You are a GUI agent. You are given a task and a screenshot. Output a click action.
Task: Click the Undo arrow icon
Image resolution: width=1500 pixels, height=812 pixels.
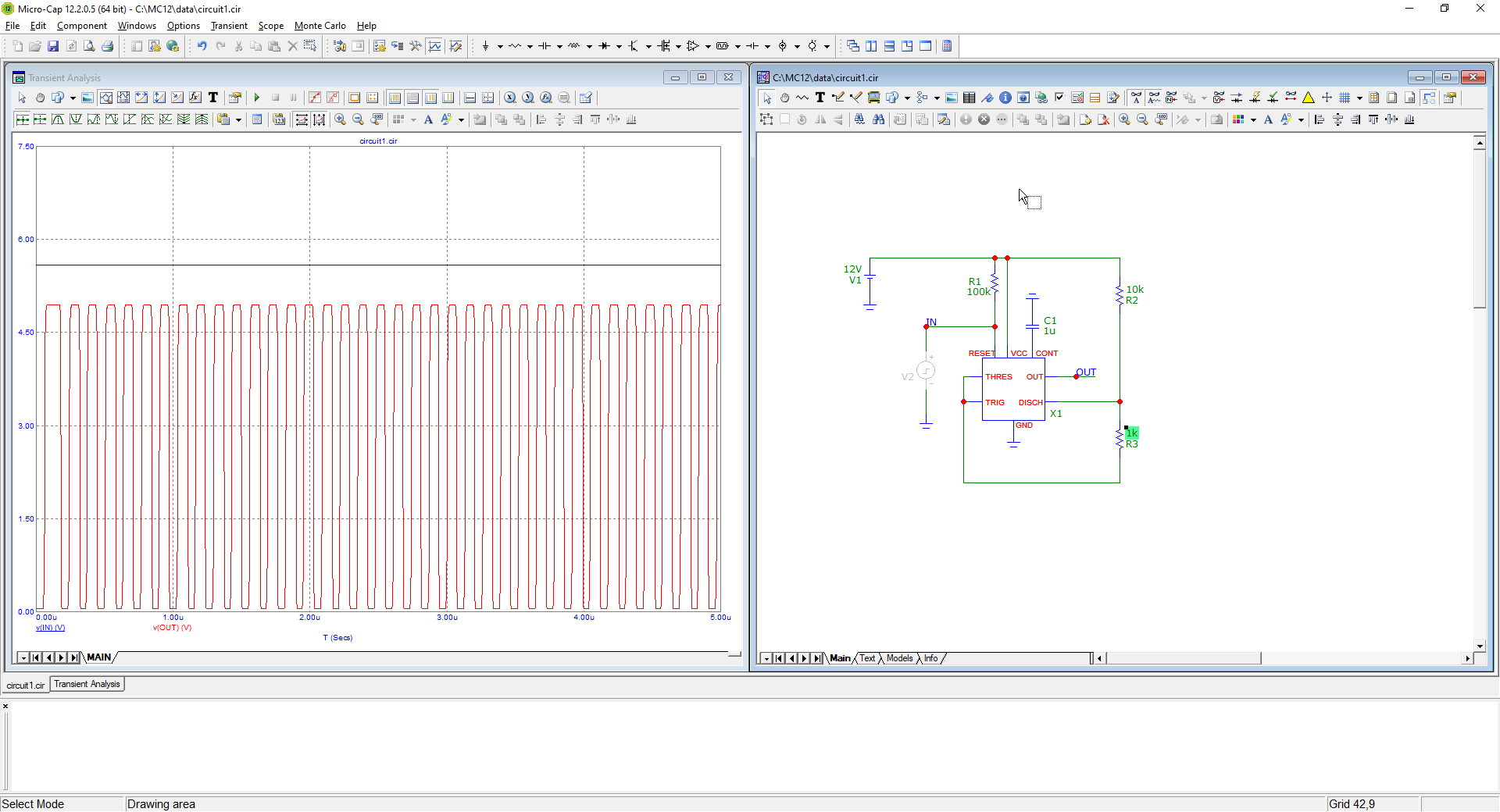[x=202, y=46]
